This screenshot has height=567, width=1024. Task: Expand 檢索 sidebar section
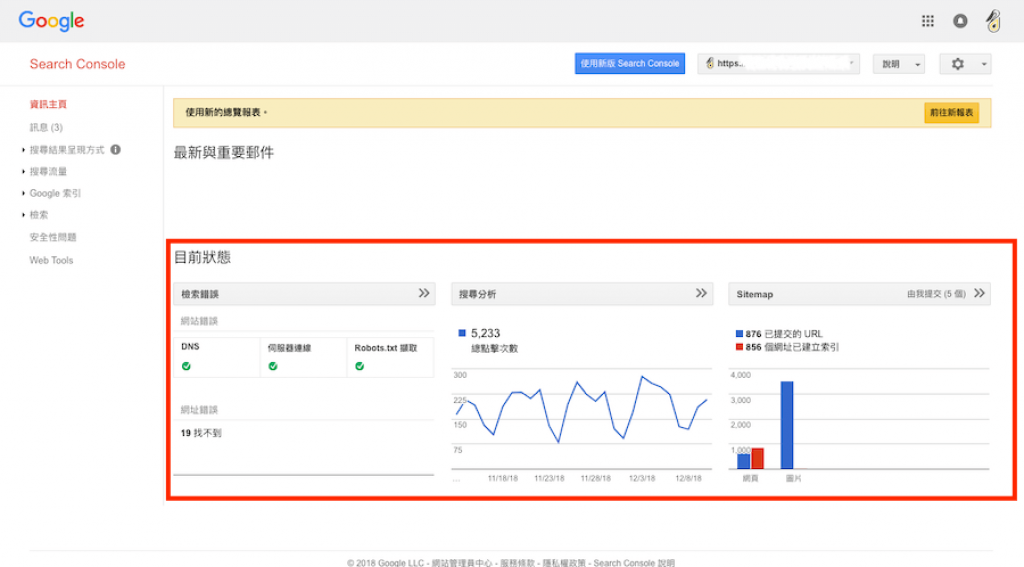[39, 214]
